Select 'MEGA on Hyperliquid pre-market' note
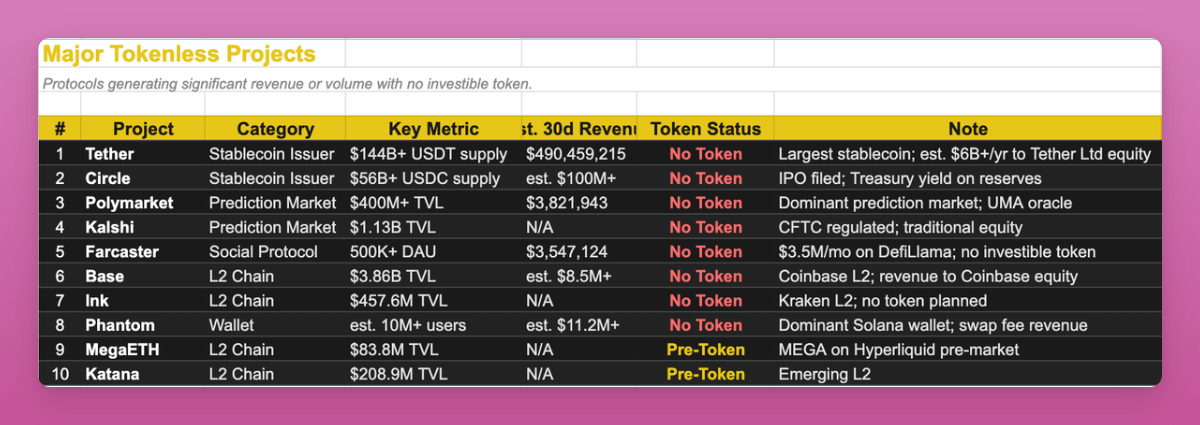Viewport: 1200px width, 425px height. pyautogui.click(x=968, y=350)
